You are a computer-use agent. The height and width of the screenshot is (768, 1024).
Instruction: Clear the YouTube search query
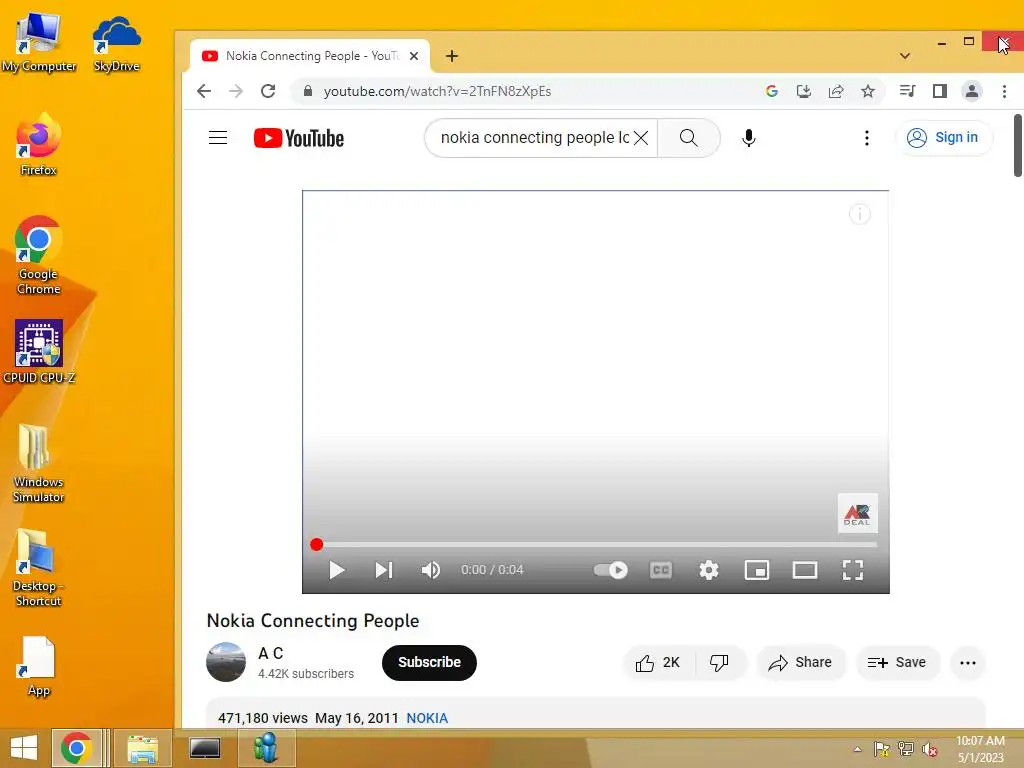pyautogui.click(x=641, y=138)
